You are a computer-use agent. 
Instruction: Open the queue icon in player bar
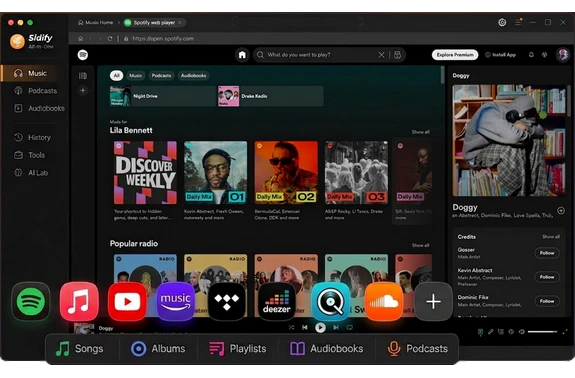[x=501, y=332]
